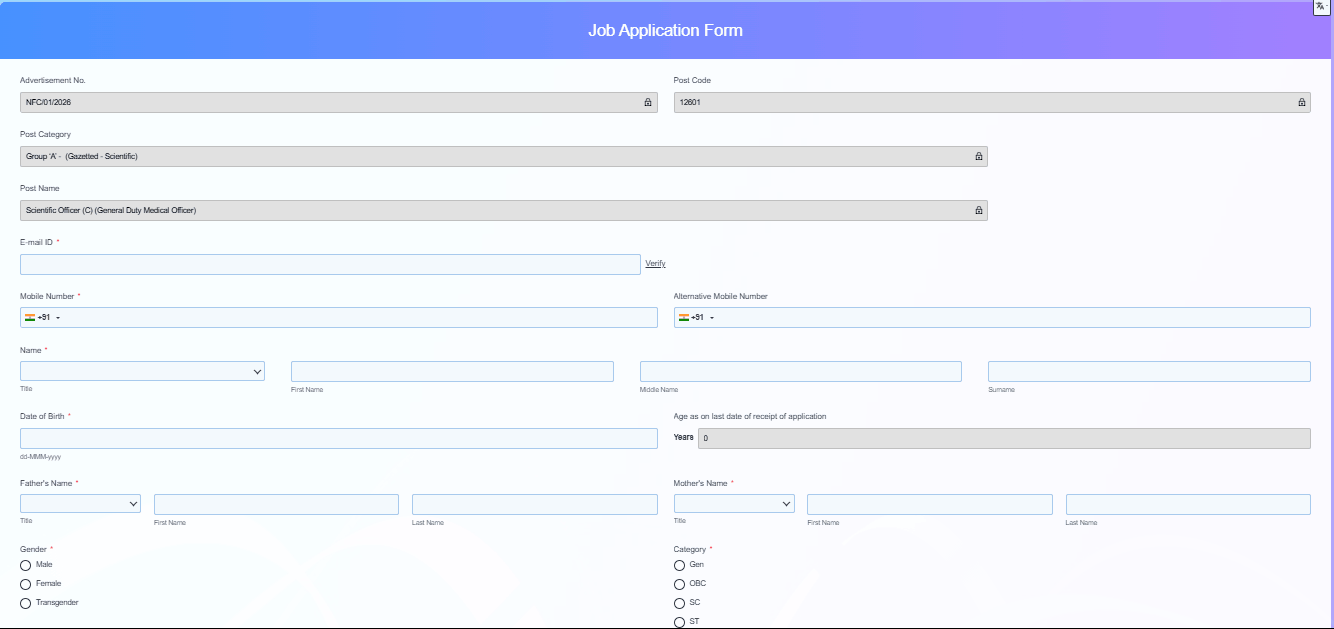Expand the Father's Name Title dropdown
The image size is (1334, 629).
pos(80,504)
